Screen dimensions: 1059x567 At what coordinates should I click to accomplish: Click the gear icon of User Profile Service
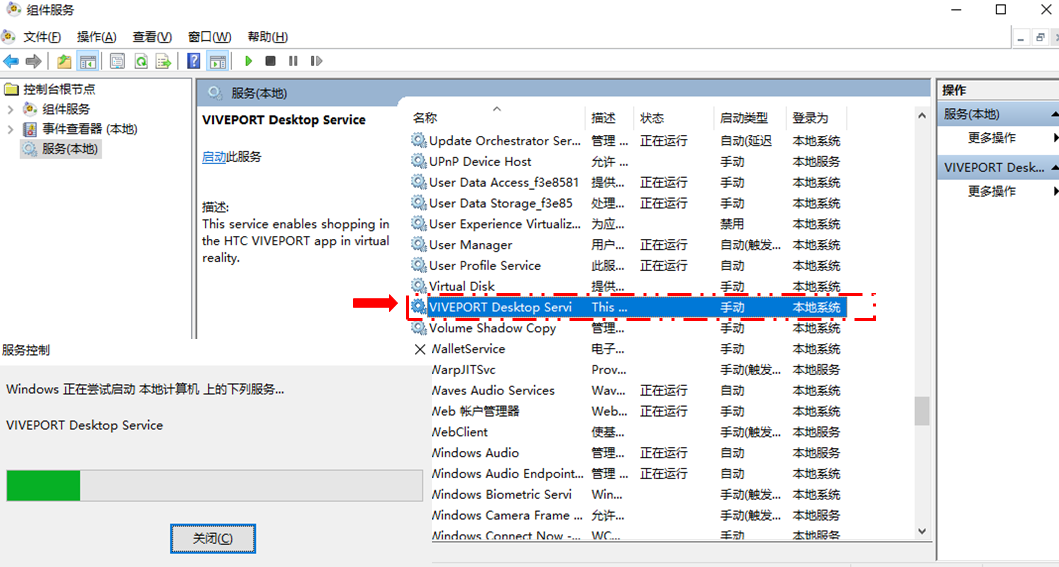point(419,265)
